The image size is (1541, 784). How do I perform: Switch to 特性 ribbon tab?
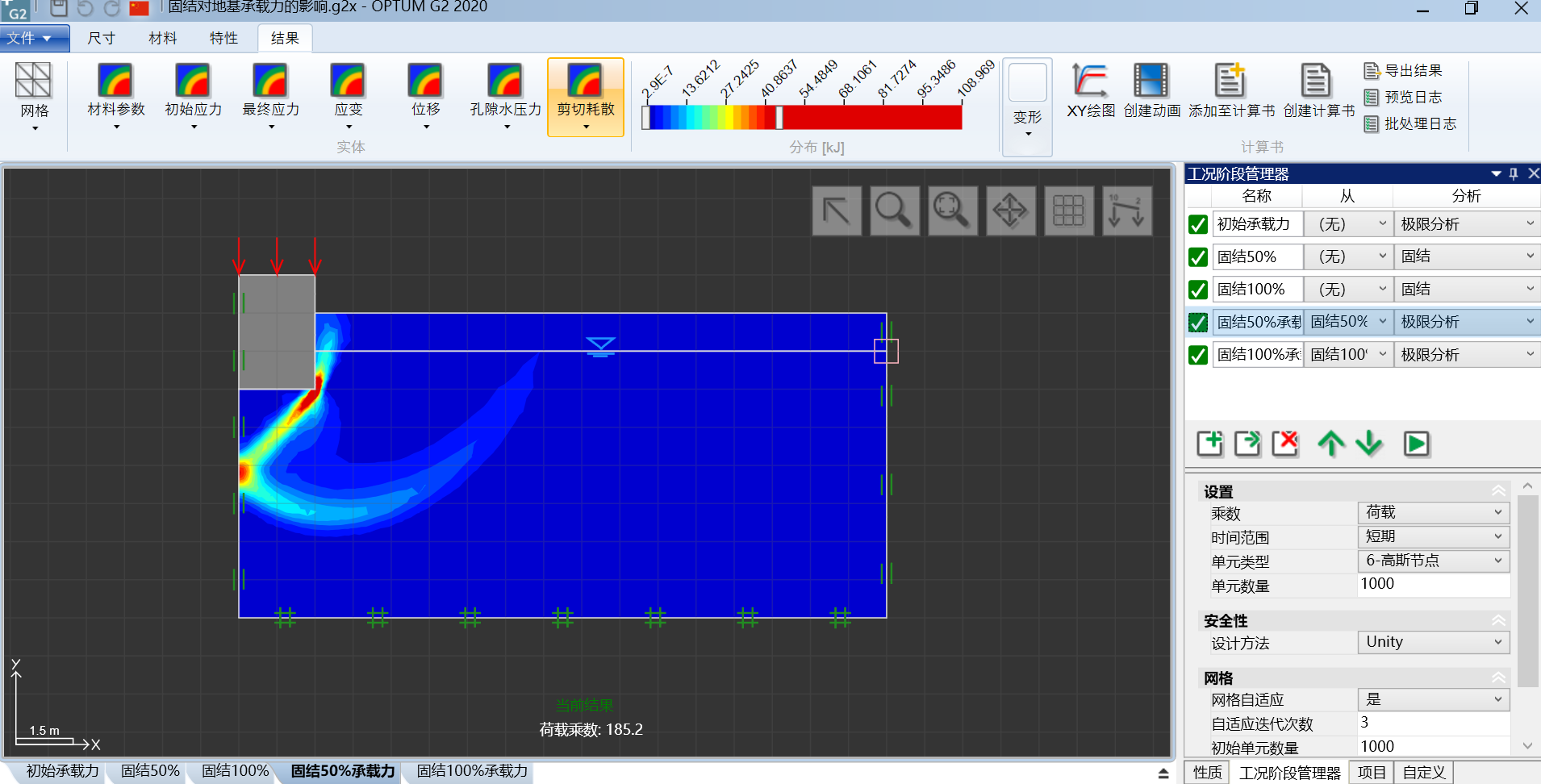[223, 38]
